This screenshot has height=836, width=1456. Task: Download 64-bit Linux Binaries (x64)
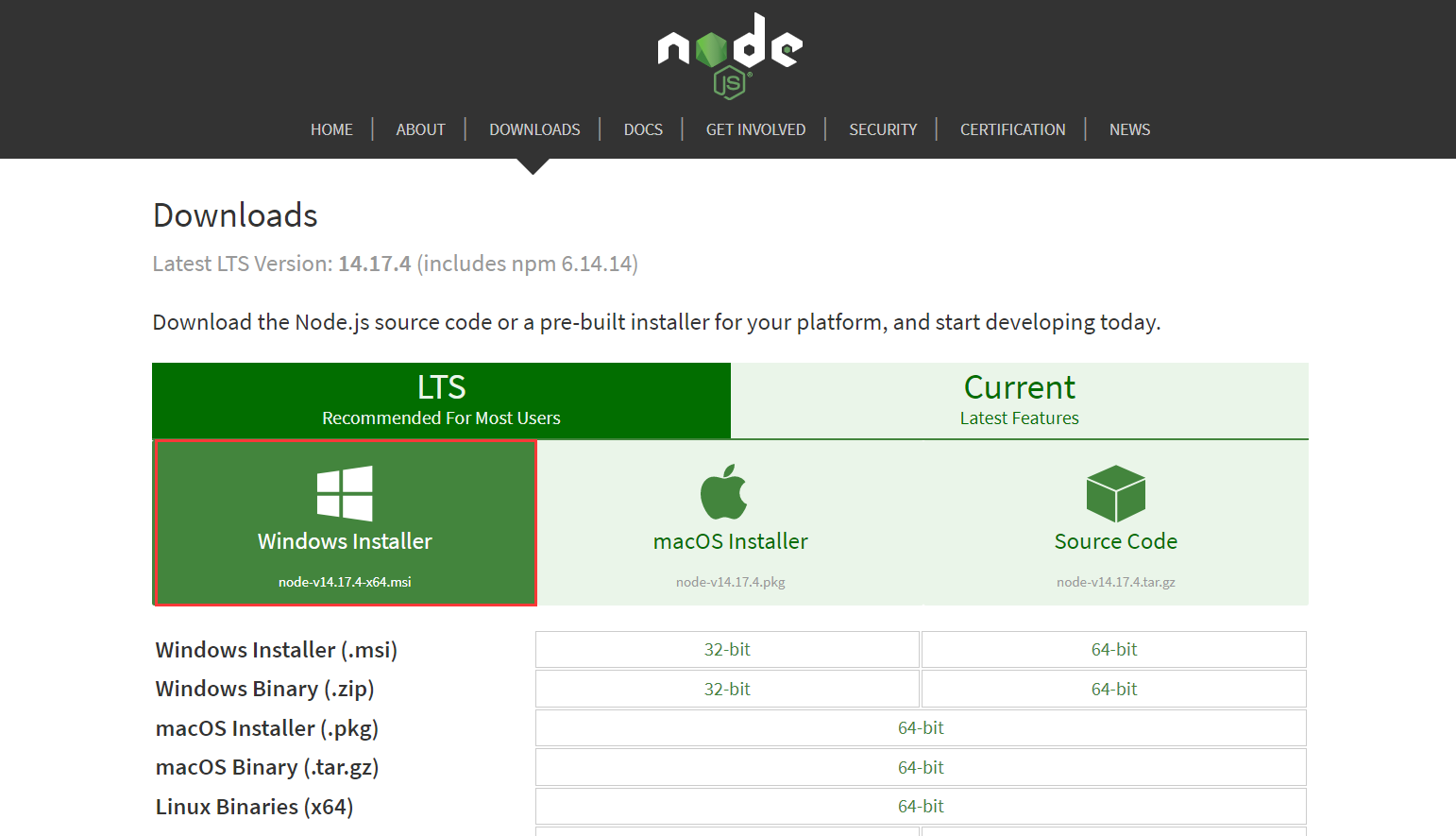(x=921, y=807)
